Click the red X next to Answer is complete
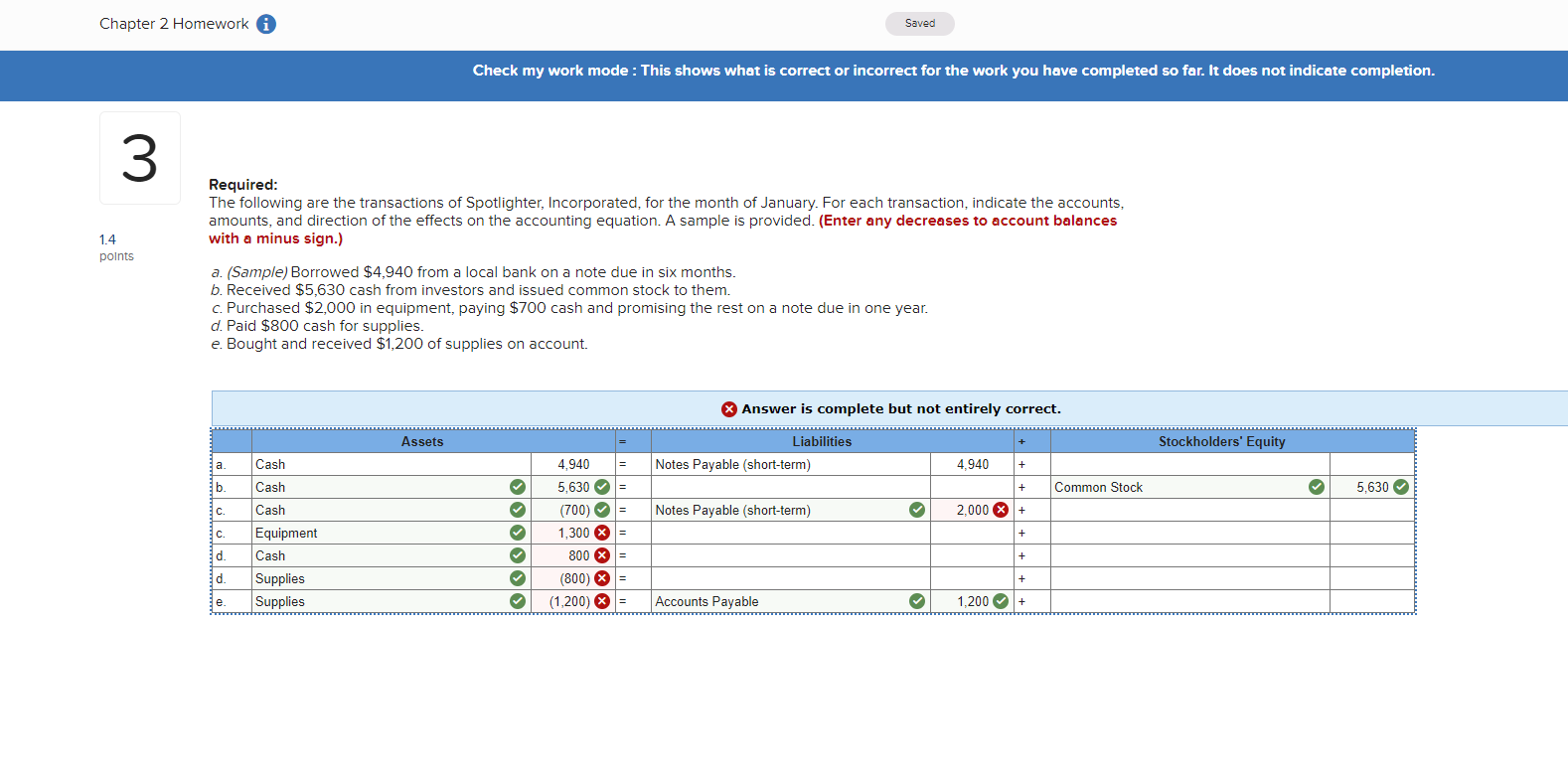 click(729, 409)
